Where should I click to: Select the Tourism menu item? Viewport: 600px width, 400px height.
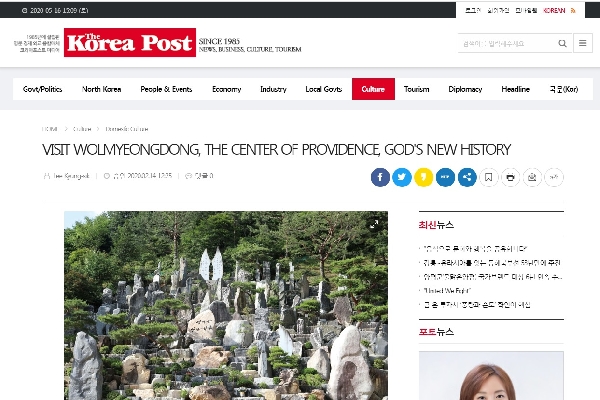416,89
